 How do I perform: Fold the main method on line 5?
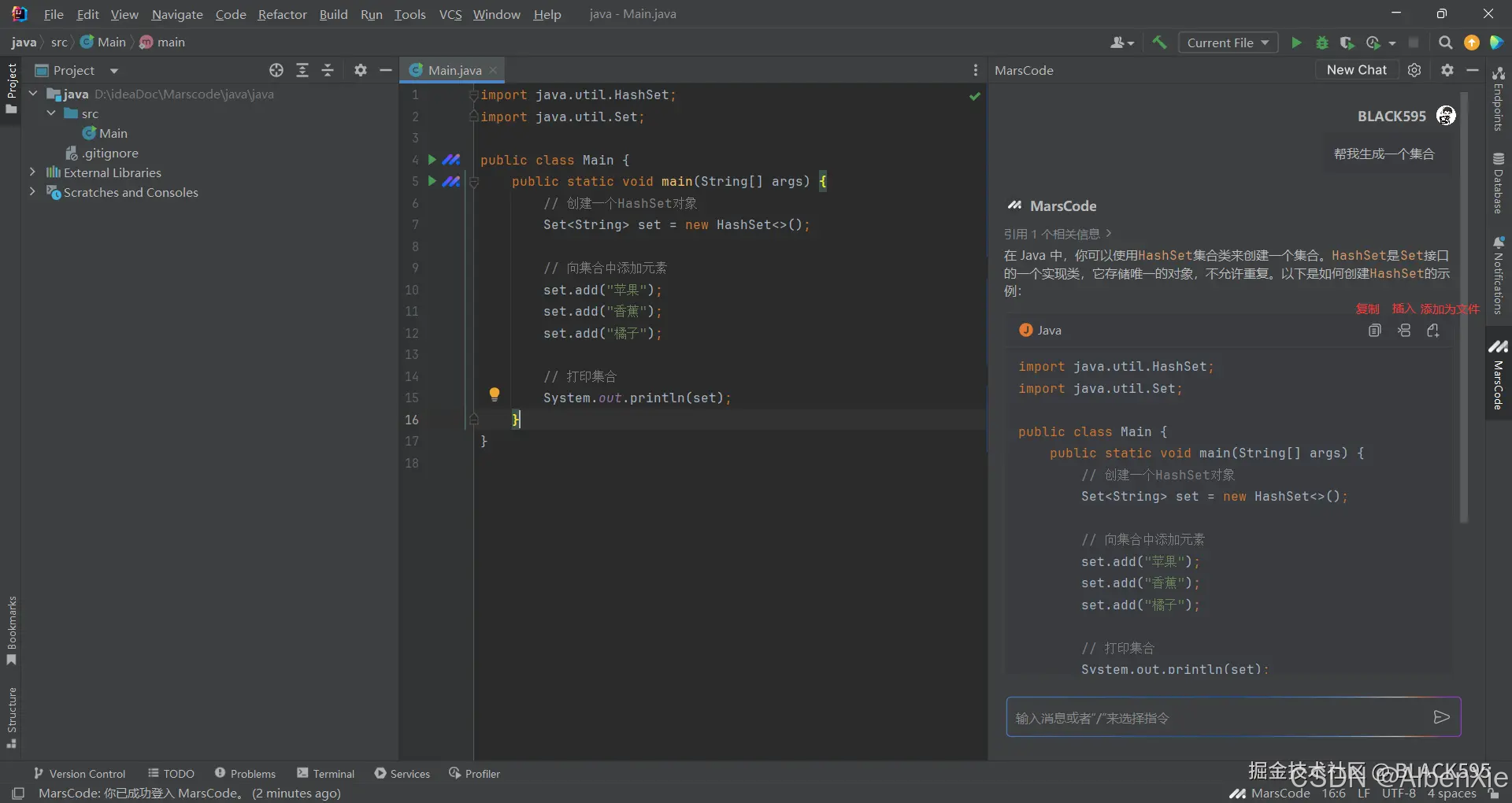click(474, 182)
